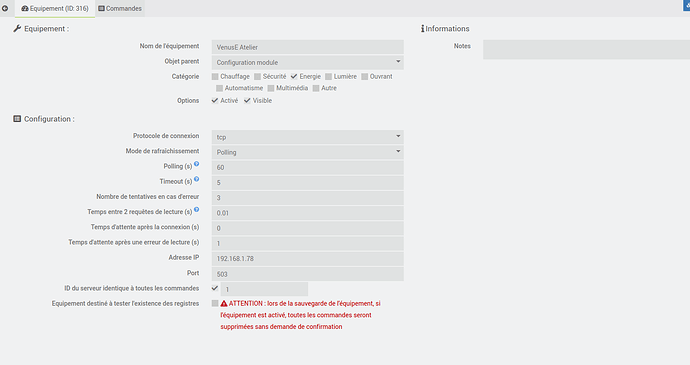Open the Objet parent dropdown

coord(308,62)
